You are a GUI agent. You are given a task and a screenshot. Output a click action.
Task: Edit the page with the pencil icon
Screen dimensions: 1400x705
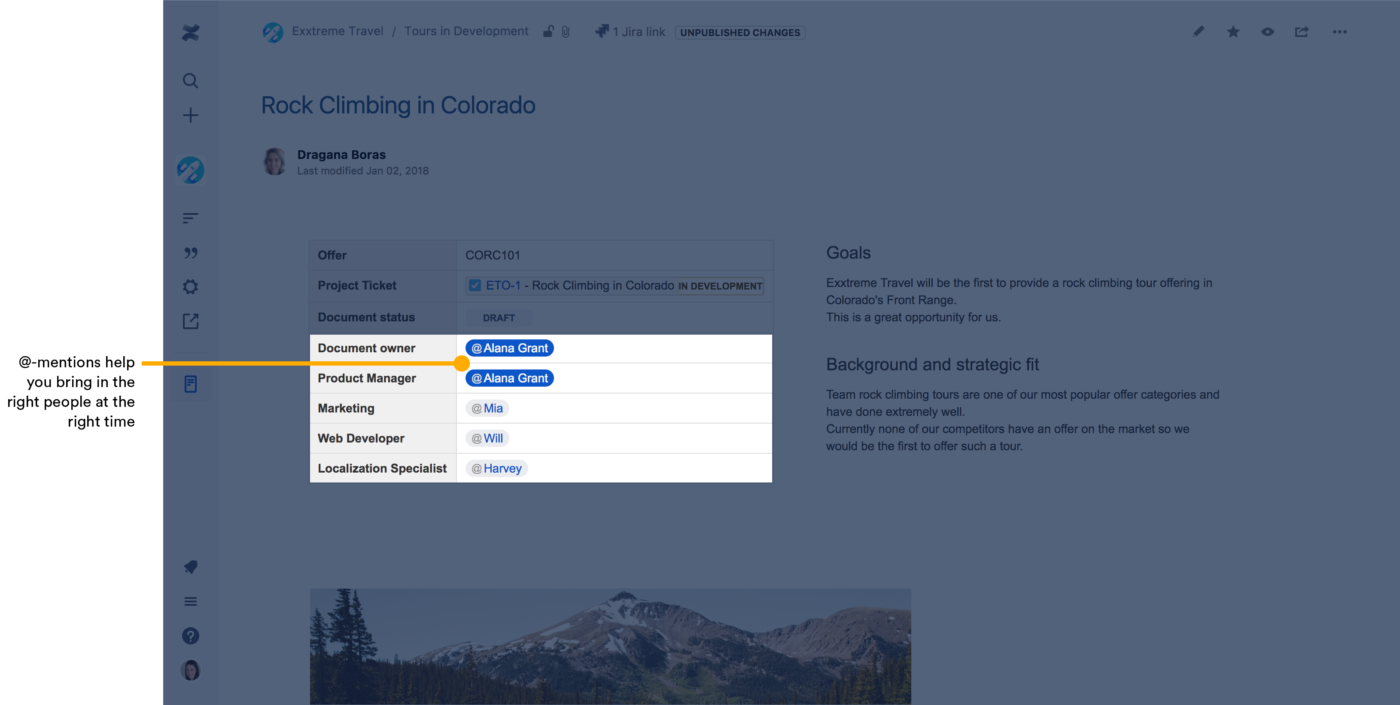tap(1199, 32)
